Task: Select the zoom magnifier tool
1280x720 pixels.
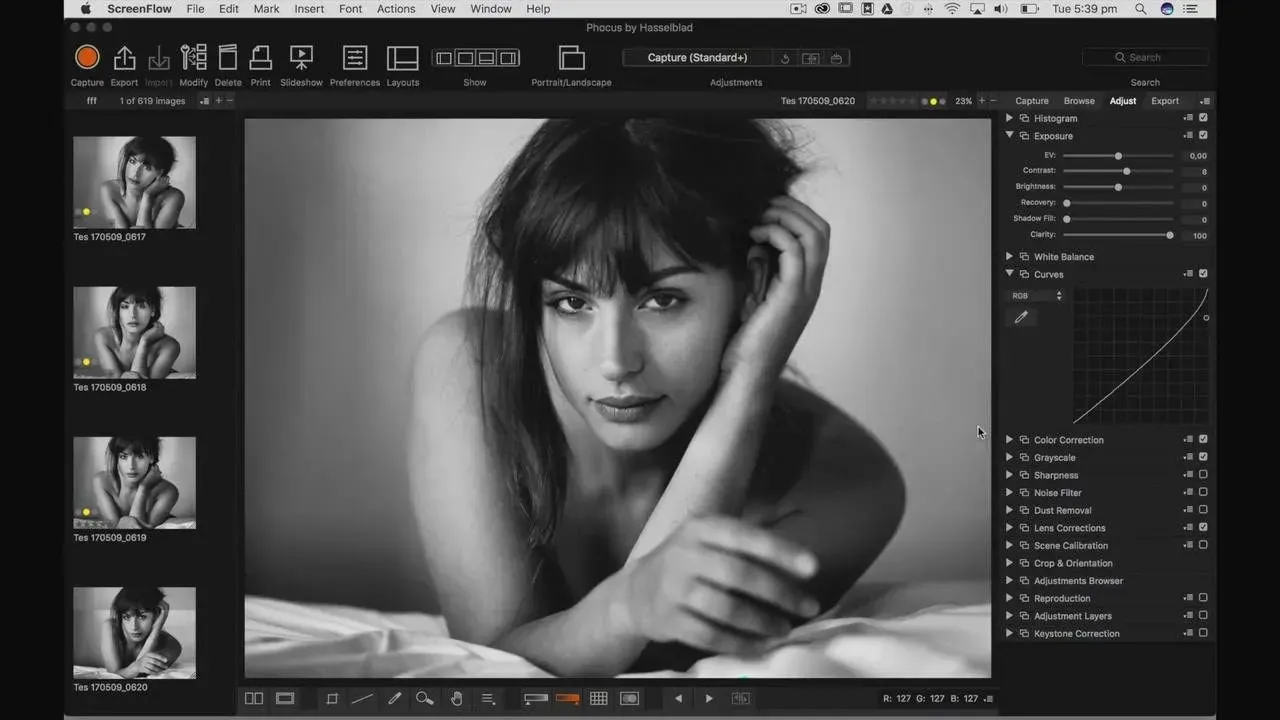Action: pos(425,698)
